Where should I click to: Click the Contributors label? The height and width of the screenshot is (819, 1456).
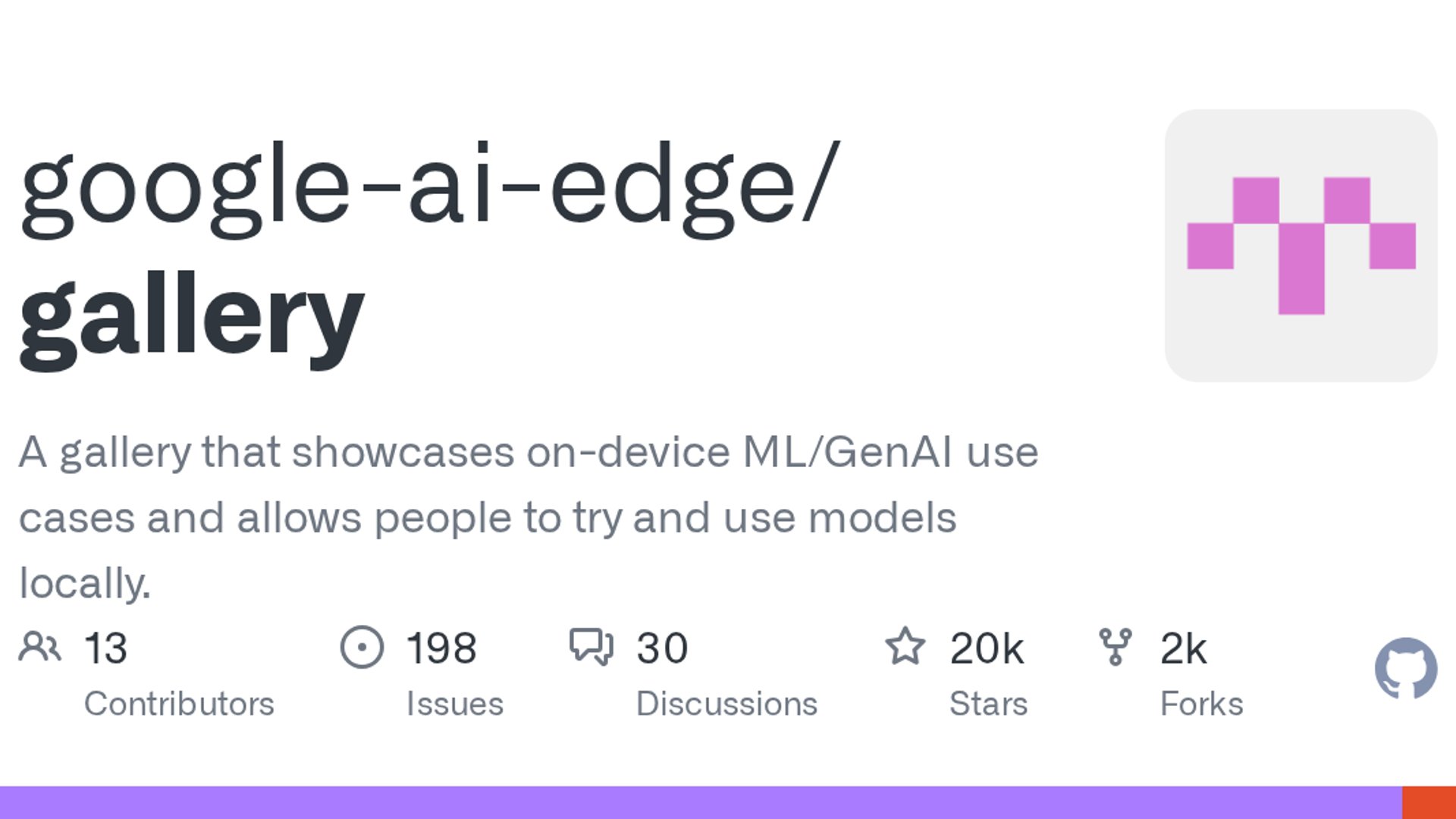pyautogui.click(x=179, y=704)
